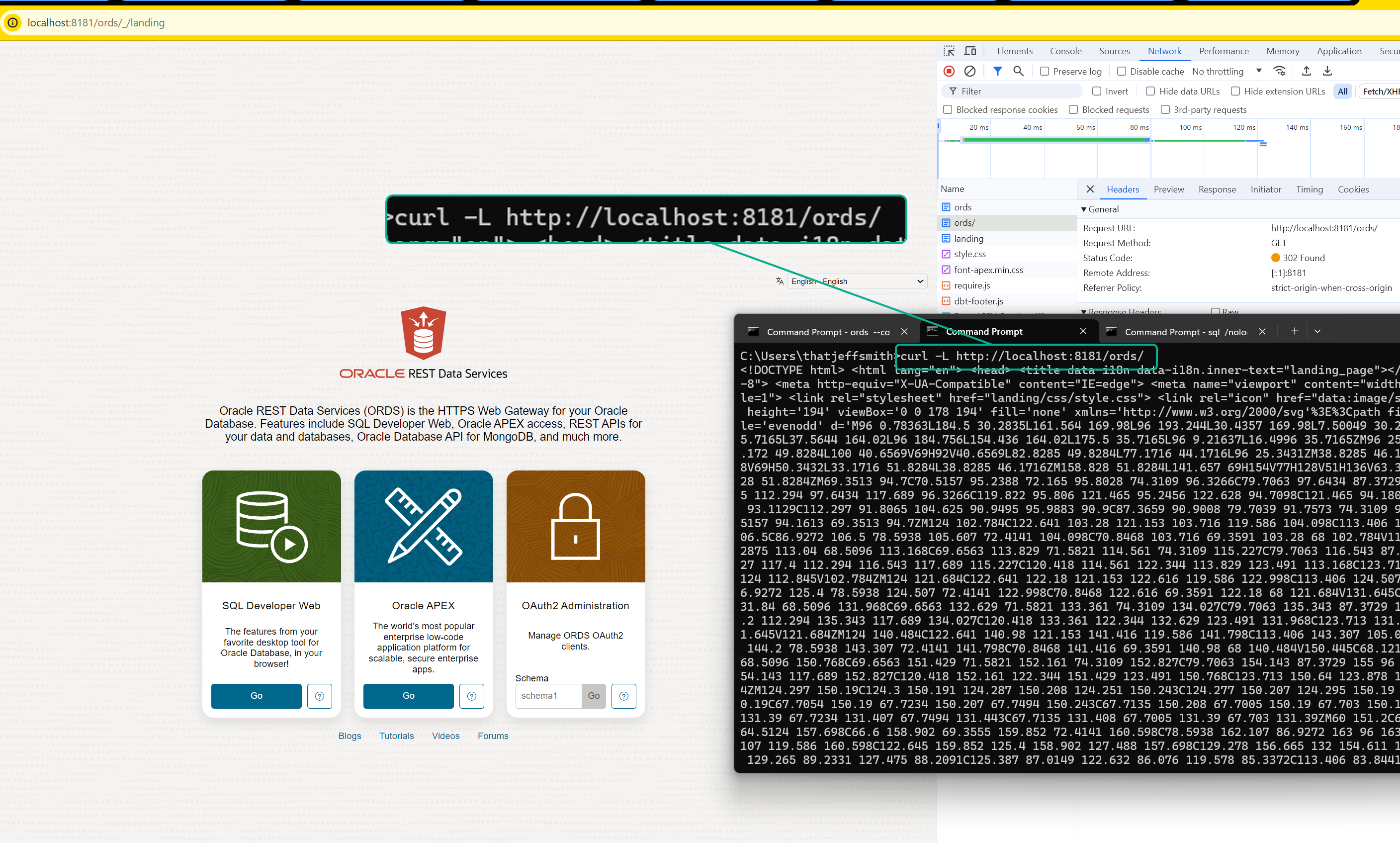Click the import HAR upload arrow icon
Screen dimensions: 1400x843
coord(1307,71)
